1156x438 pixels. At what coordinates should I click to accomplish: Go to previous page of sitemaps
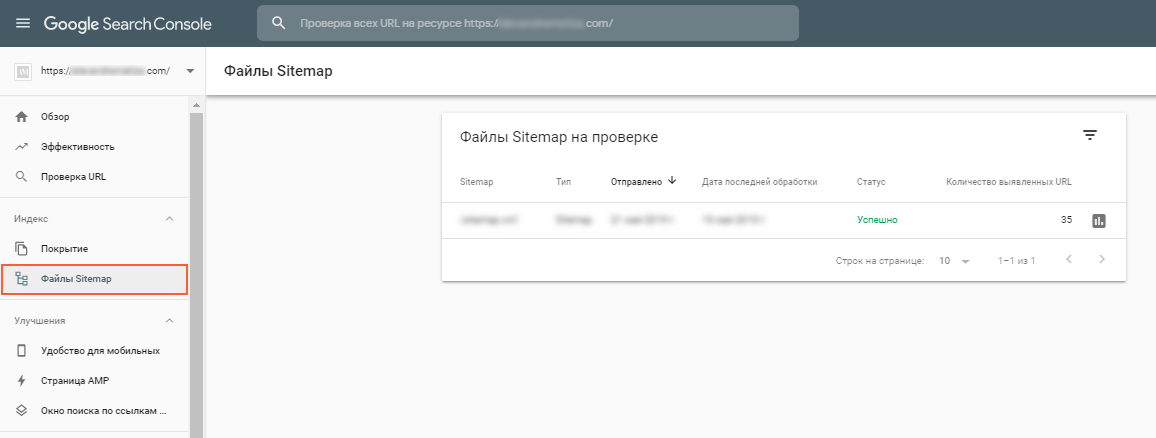pos(1068,260)
